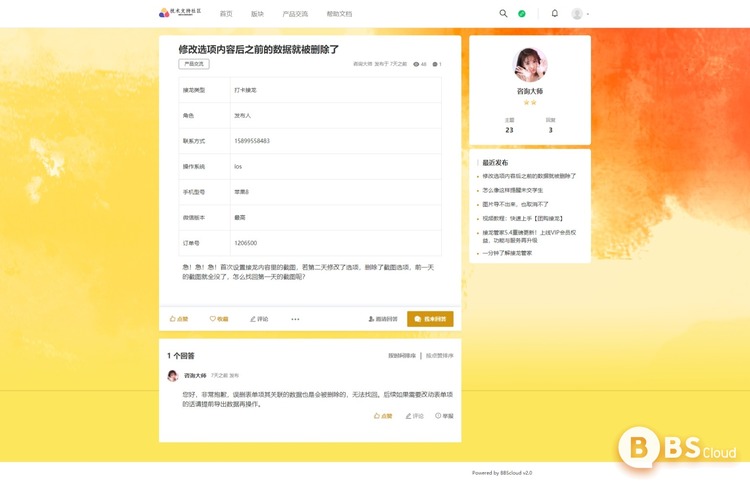Open the search magnifier icon
The width and height of the screenshot is (750, 486).
[x=503, y=13]
